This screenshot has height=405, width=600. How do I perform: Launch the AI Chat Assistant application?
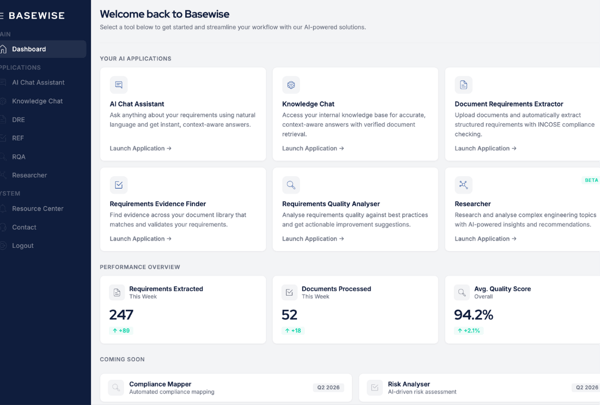pyautogui.click(x=140, y=148)
